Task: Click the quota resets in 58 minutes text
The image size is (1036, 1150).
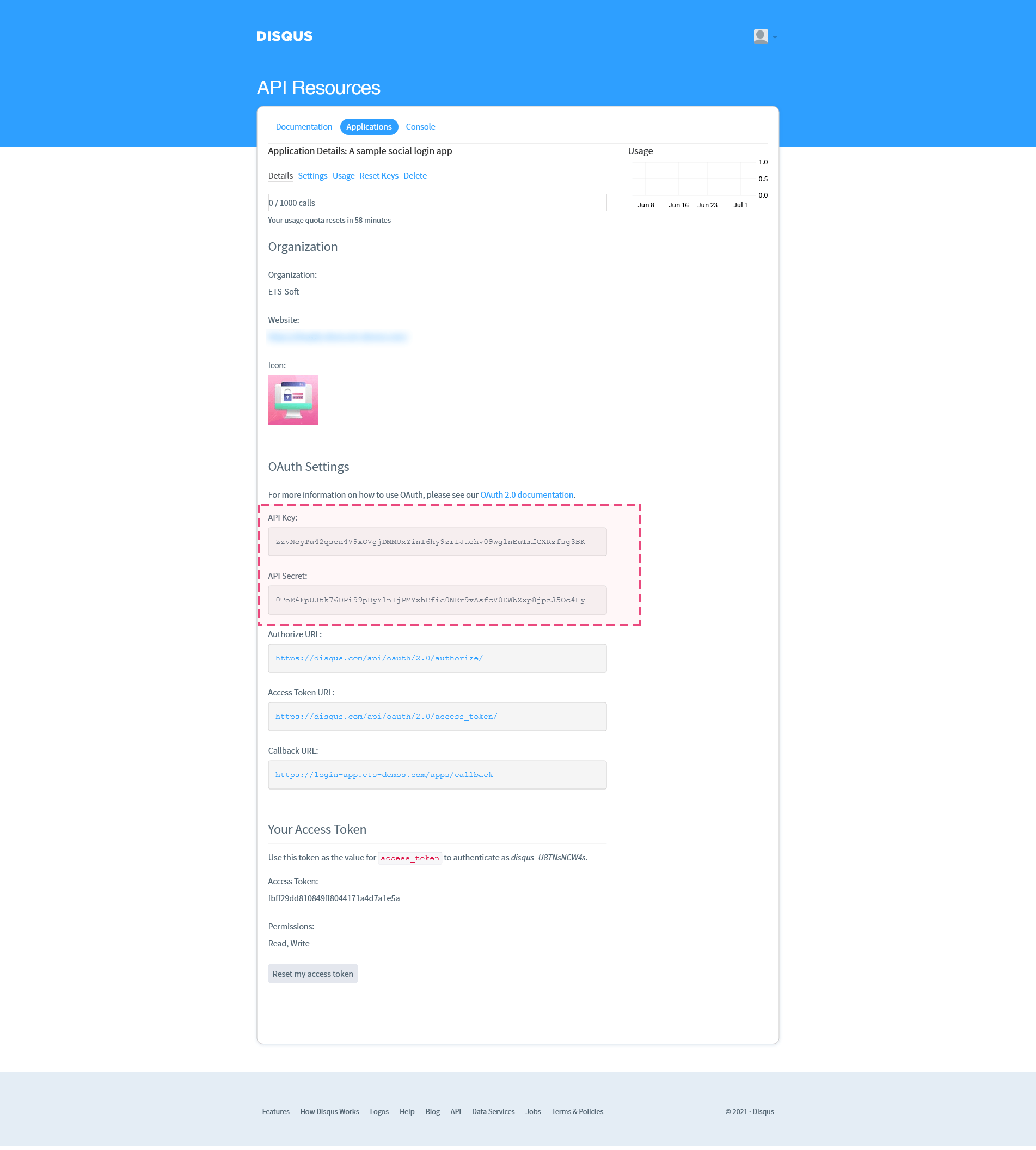Action: pos(329,220)
